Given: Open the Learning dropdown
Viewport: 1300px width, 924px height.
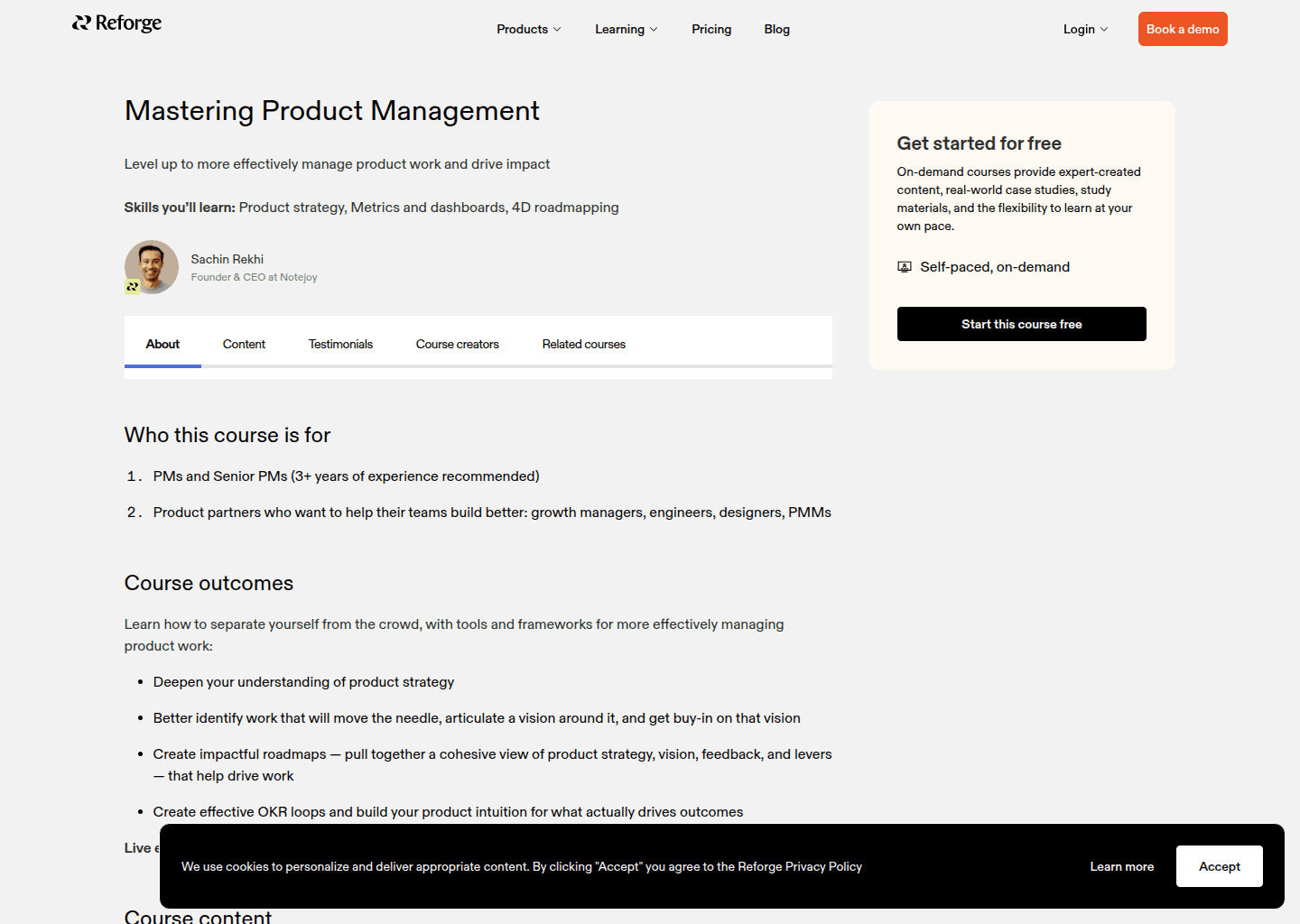Looking at the screenshot, I should [x=626, y=29].
